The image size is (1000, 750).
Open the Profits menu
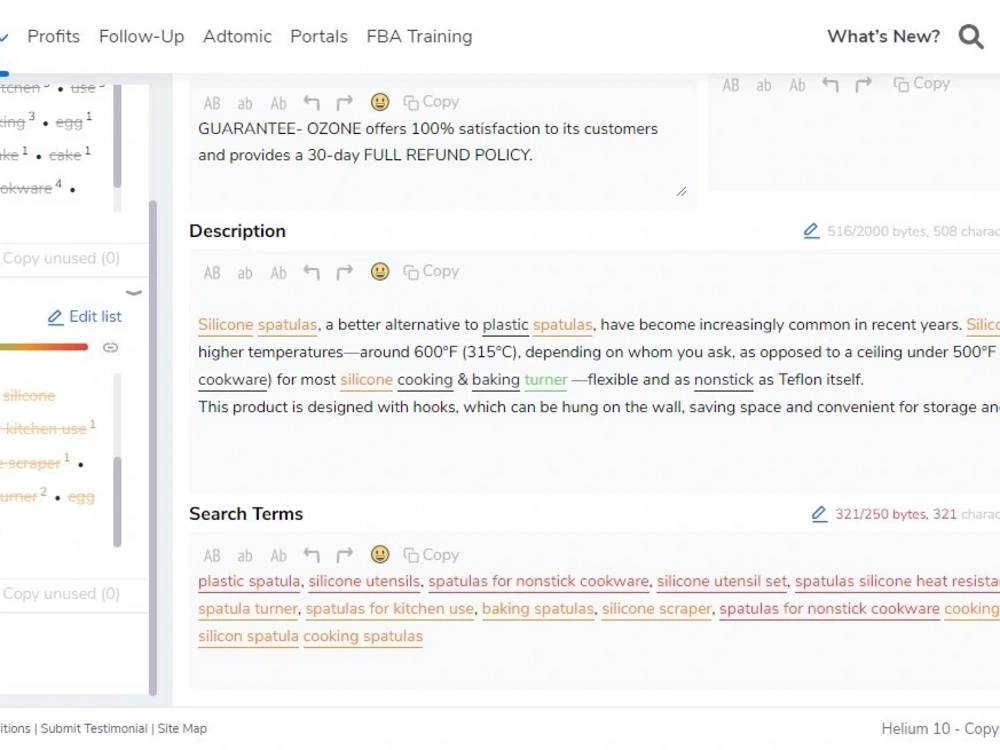[54, 36]
